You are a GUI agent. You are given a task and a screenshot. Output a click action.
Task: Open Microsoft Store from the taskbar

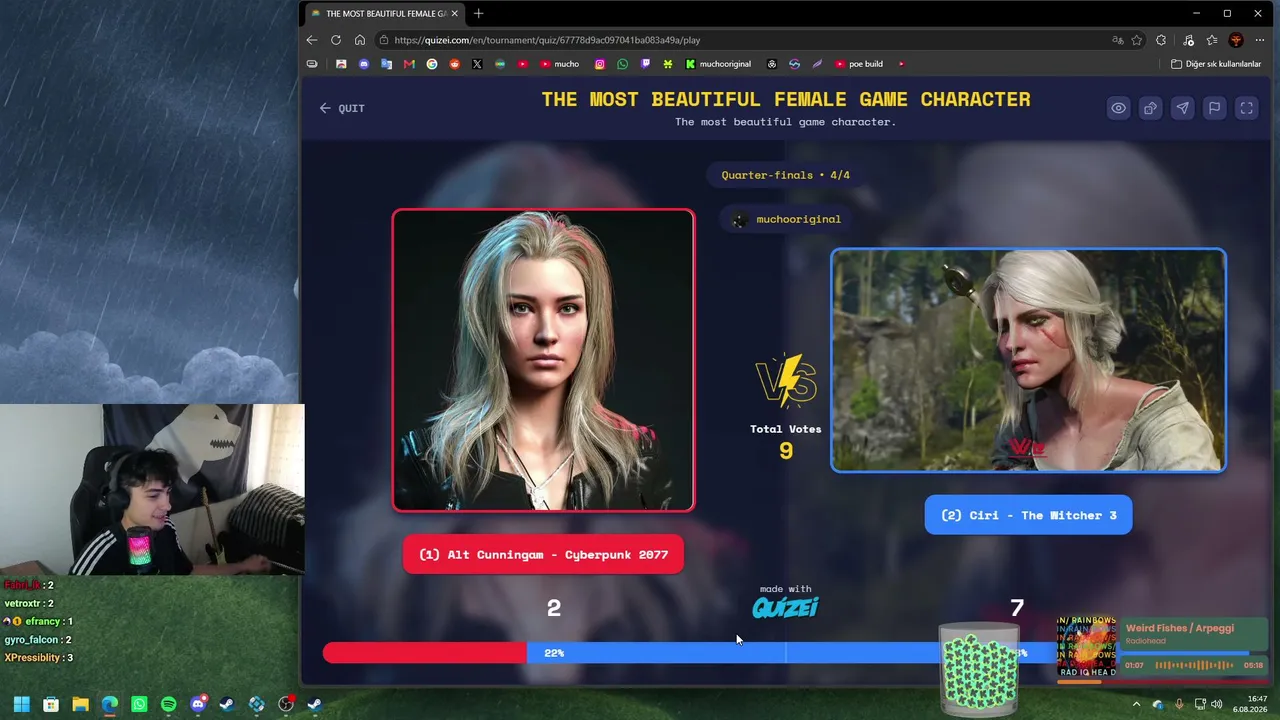click(x=51, y=704)
